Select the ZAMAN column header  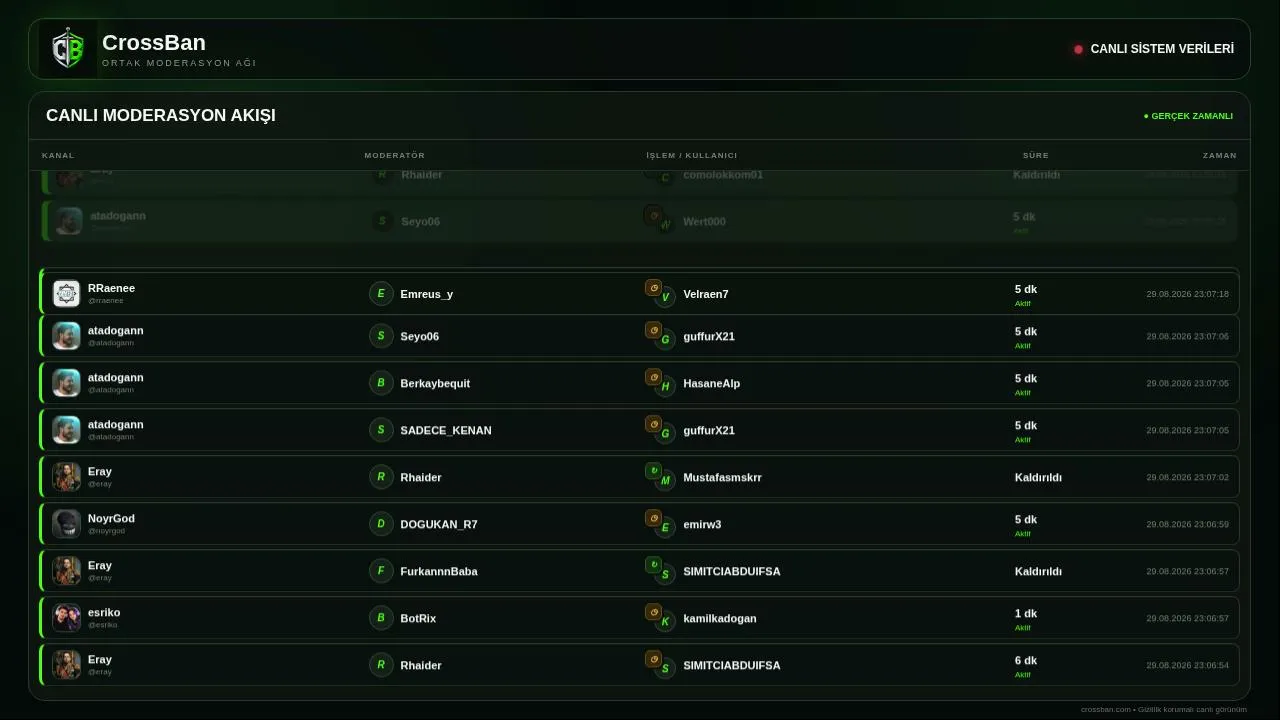point(1220,155)
